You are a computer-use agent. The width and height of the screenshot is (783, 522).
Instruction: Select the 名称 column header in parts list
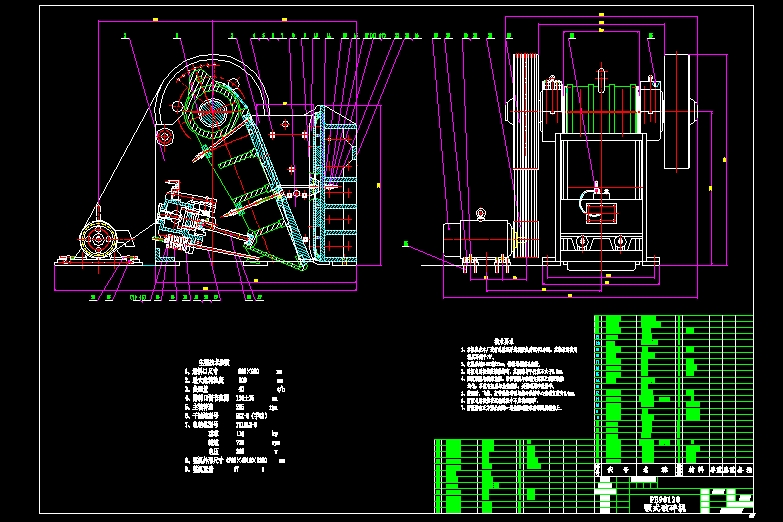(x=655, y=470)
